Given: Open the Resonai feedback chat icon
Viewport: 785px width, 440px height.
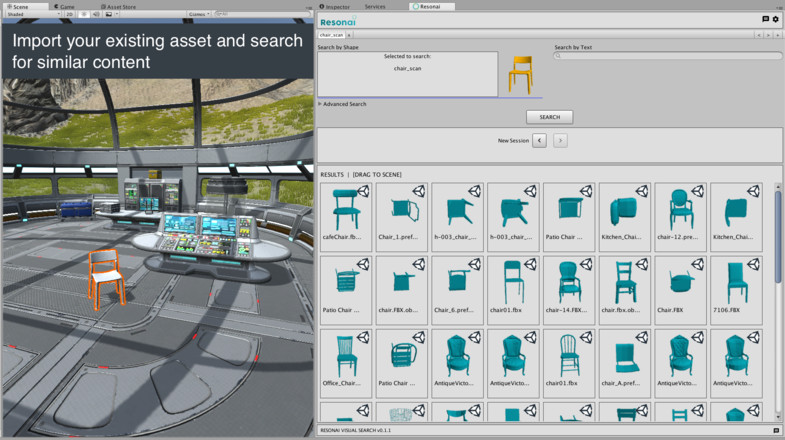Looking at the screenshot, I should 765,19.
